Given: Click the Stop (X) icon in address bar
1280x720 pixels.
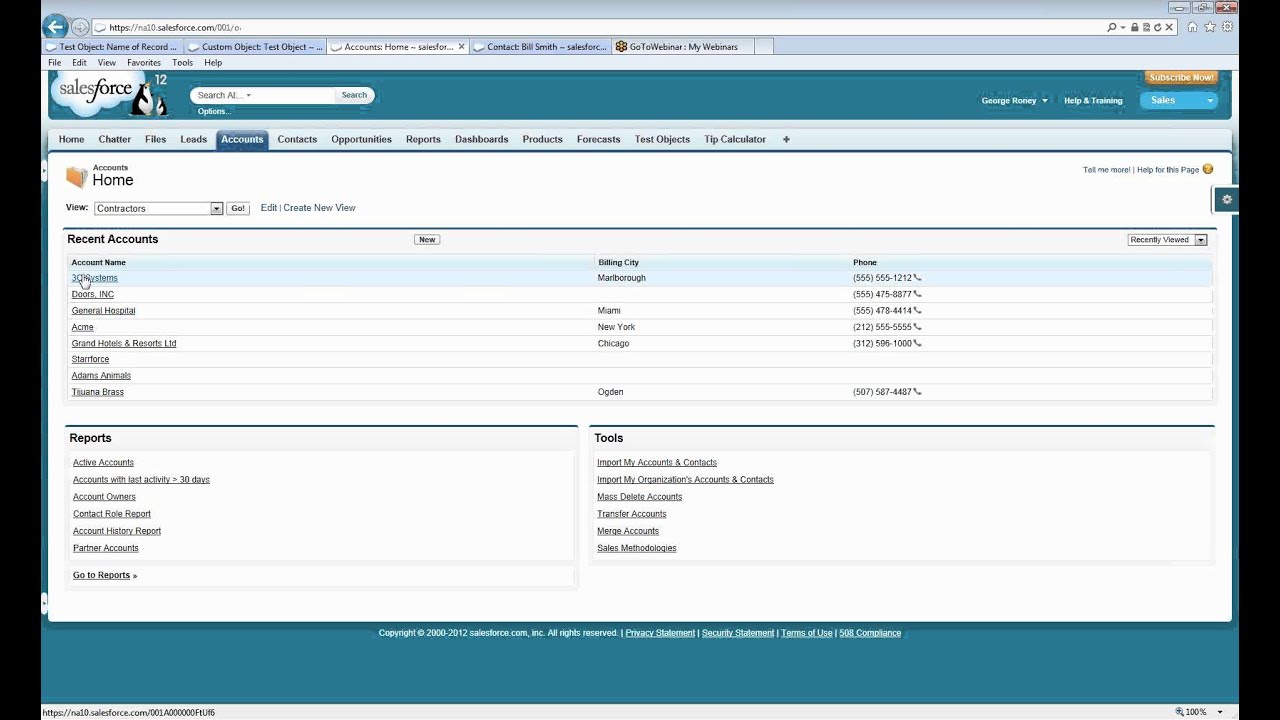Looking at the screenshot, I should [x=1169, y=27].
